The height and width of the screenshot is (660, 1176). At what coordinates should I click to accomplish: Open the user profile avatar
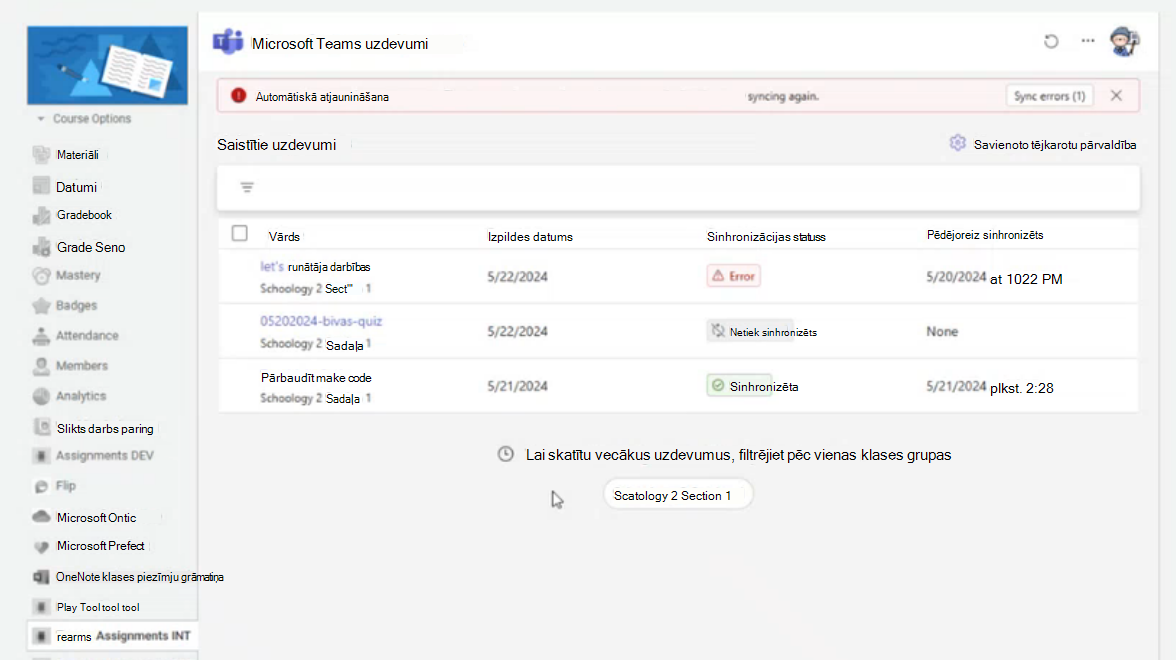1124,41
